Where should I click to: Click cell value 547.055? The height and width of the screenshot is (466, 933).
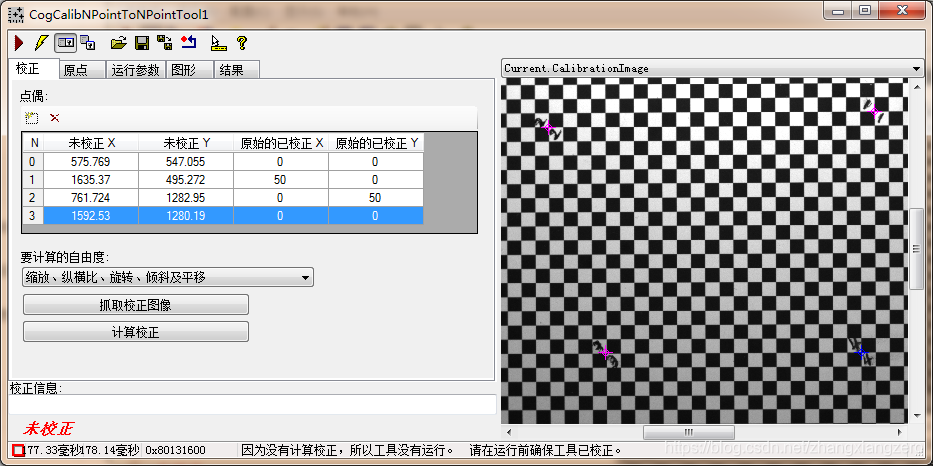tap(186, 161)
